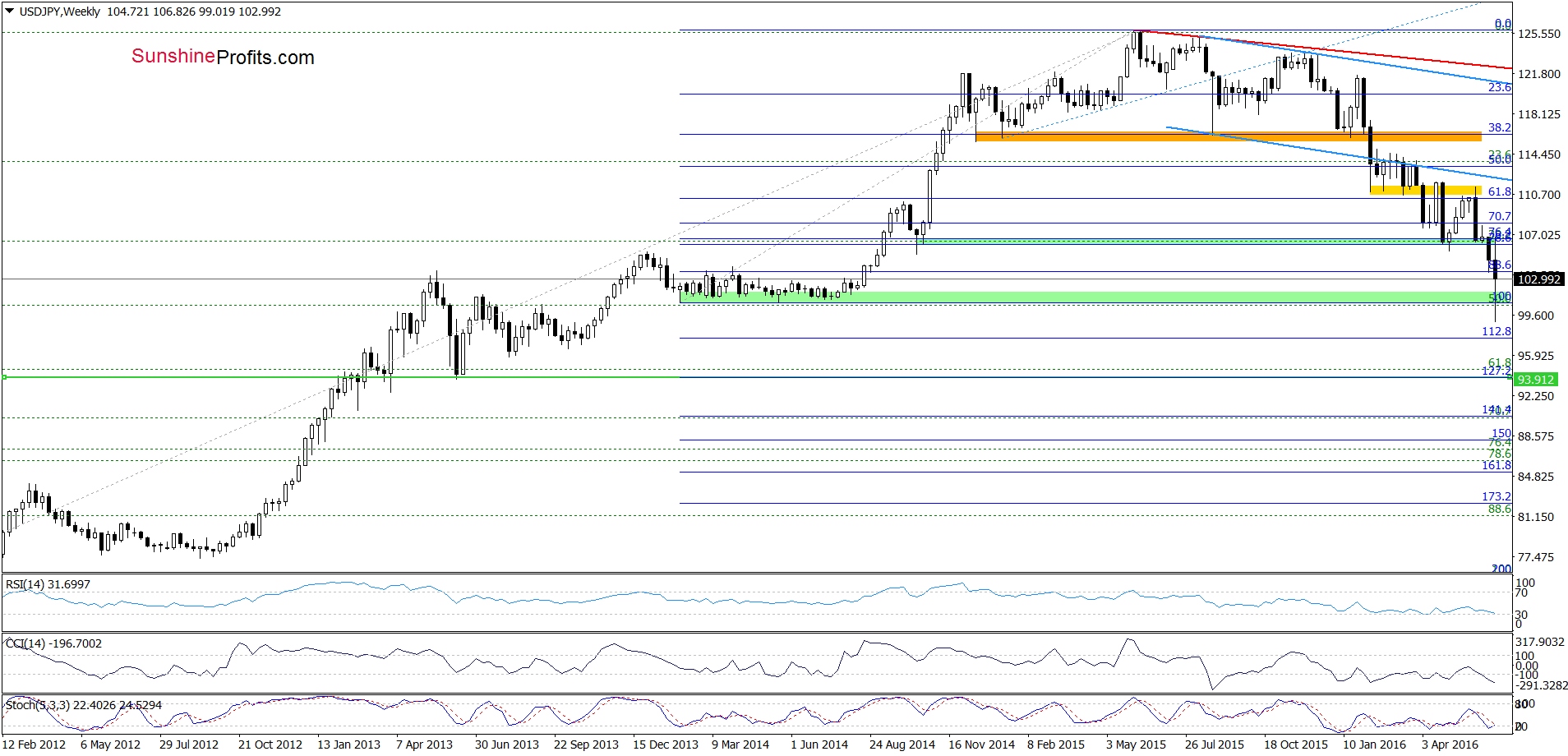1568x756 pixels.
Task: Click the 22 Sep 2013 date label
Action: [x=586, y=744]
